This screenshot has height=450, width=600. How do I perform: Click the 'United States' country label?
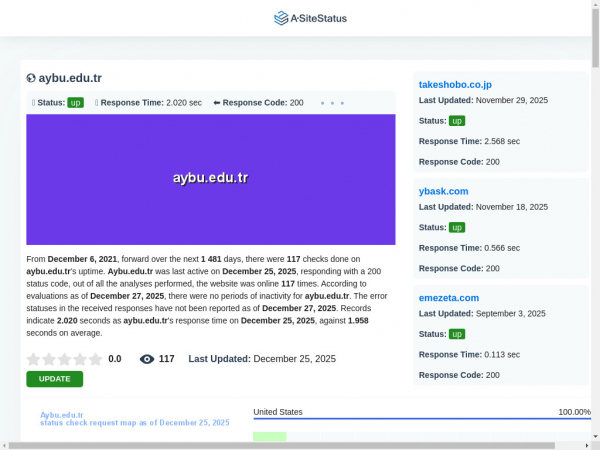point(278,412)
